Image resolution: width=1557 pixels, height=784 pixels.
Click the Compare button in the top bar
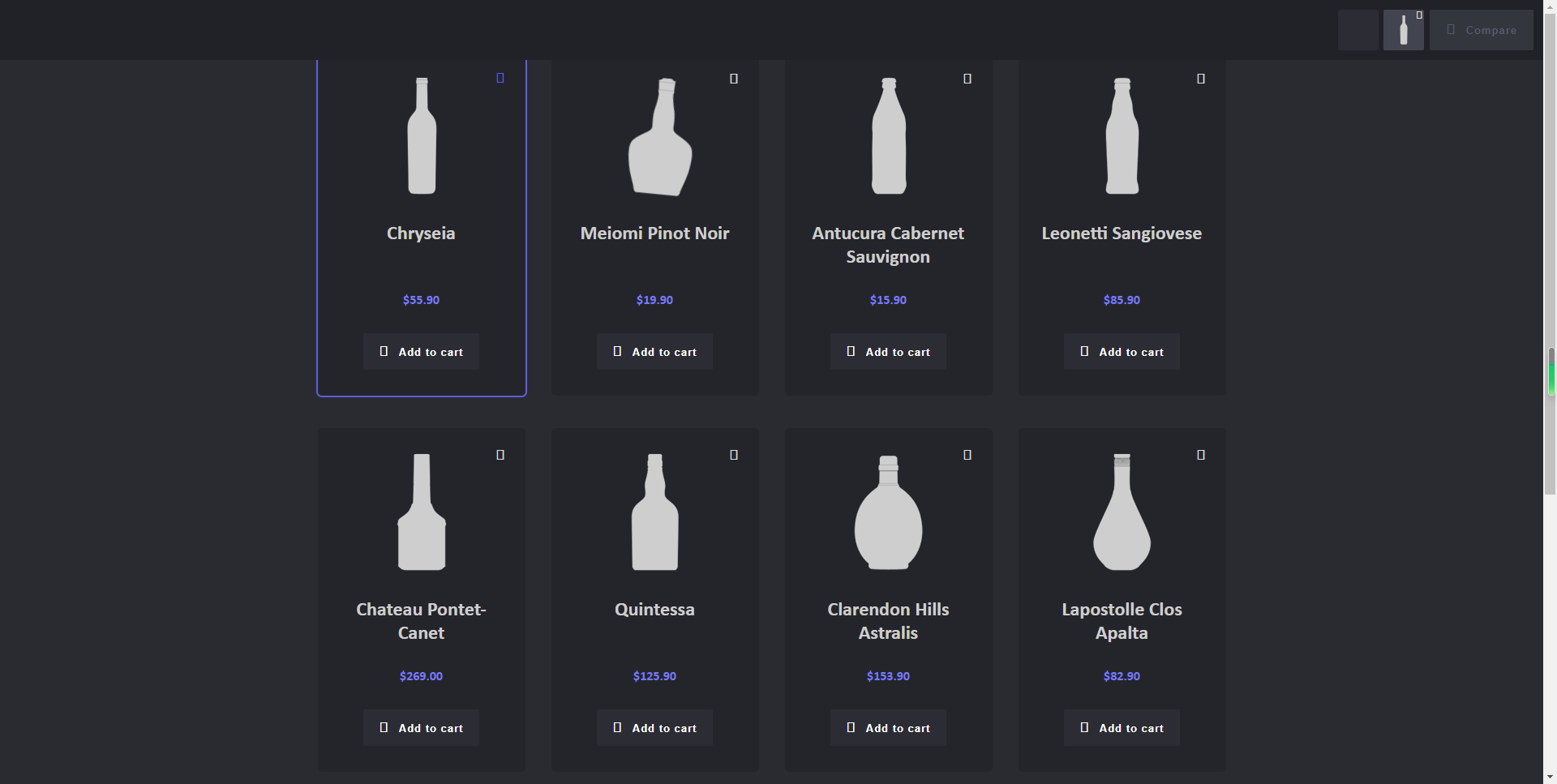1481,30
